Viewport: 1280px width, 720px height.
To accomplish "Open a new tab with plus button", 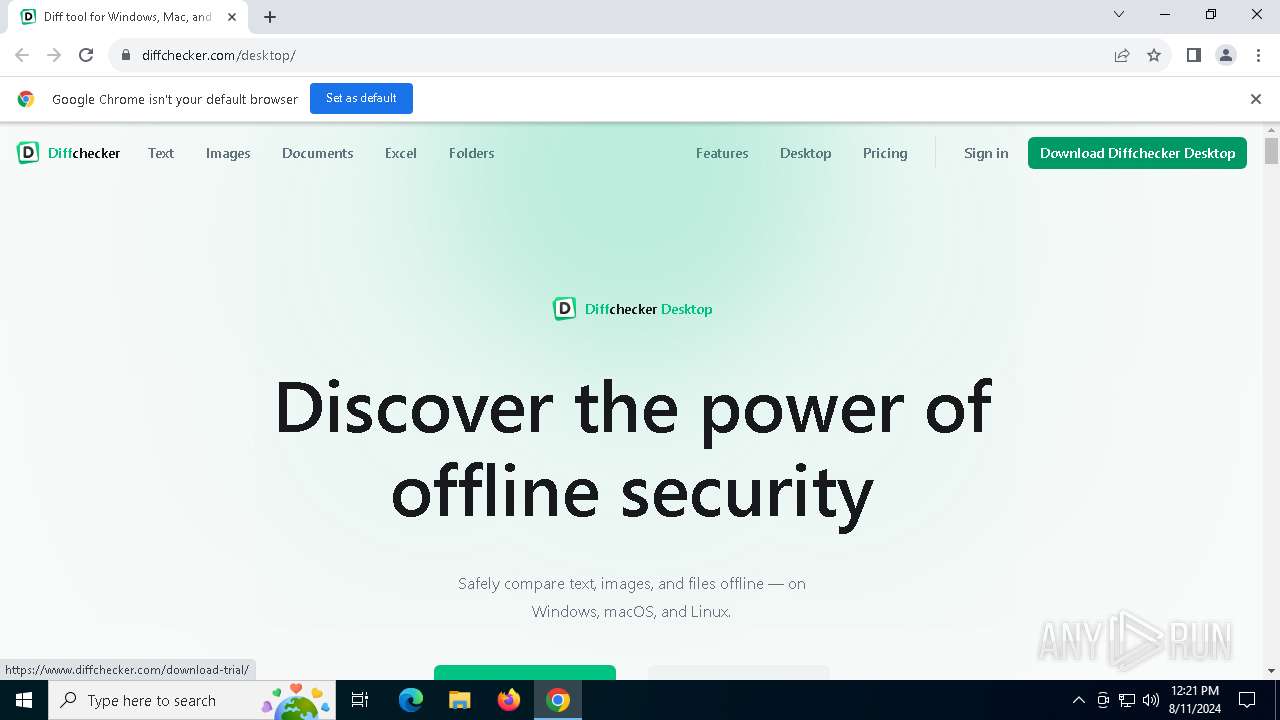I will 270,17.
